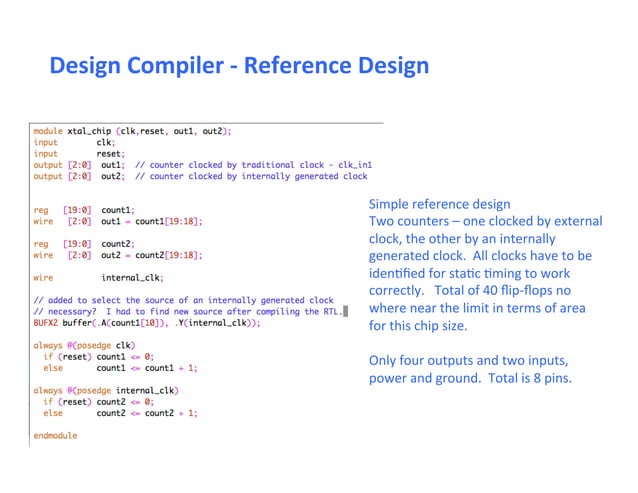Click the 'input clk;' code line
Image resolution: width=638 pixels, height=493 pixels.
tap(74, 142)
